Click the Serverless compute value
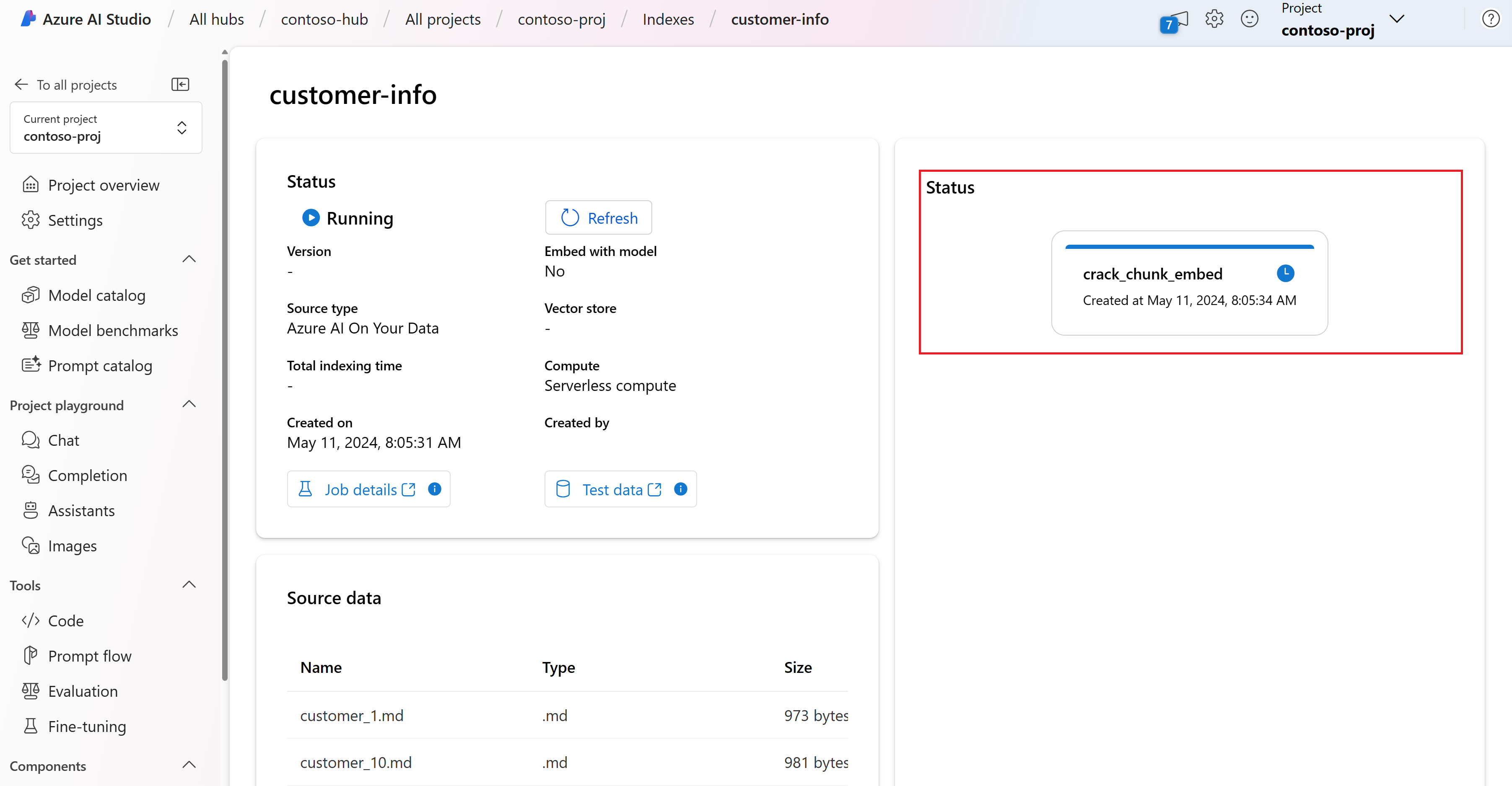Screen dimensions: 1512x786 (610, 385)
